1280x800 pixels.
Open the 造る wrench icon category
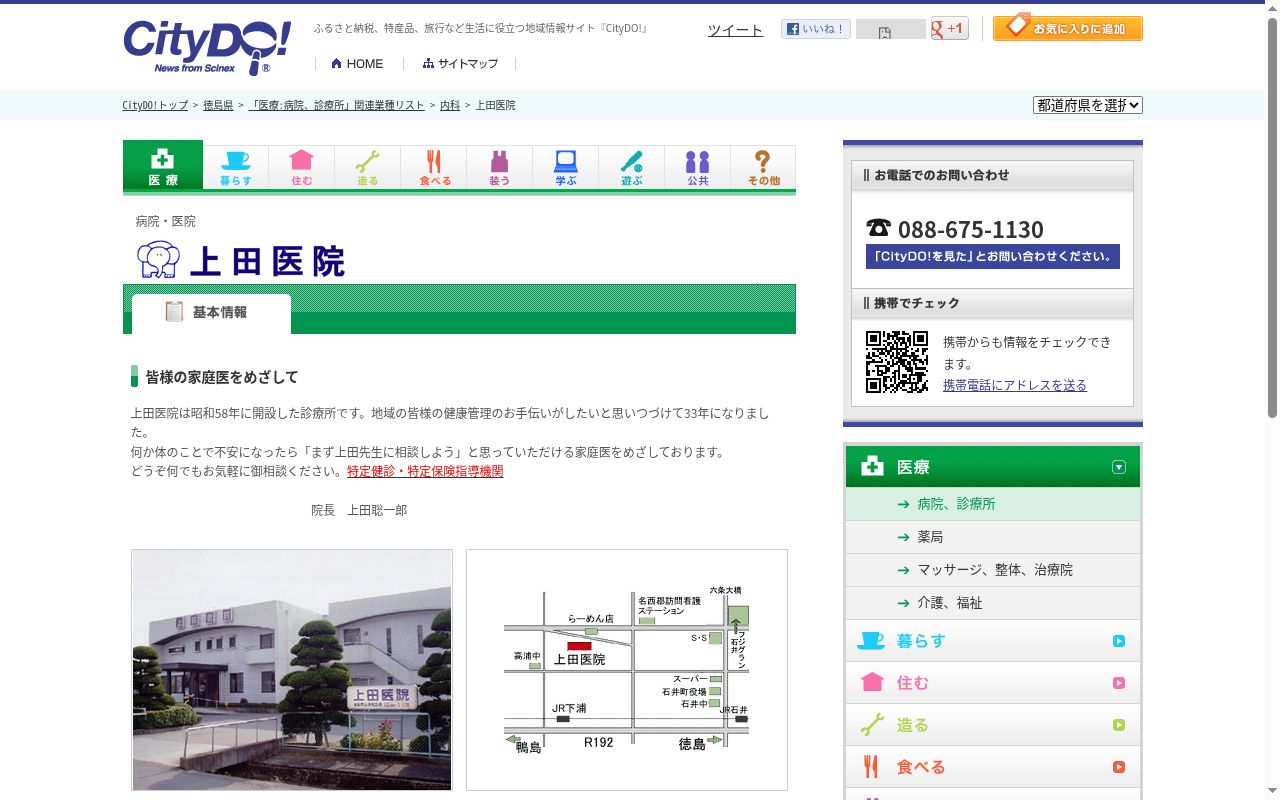[368, 167]
